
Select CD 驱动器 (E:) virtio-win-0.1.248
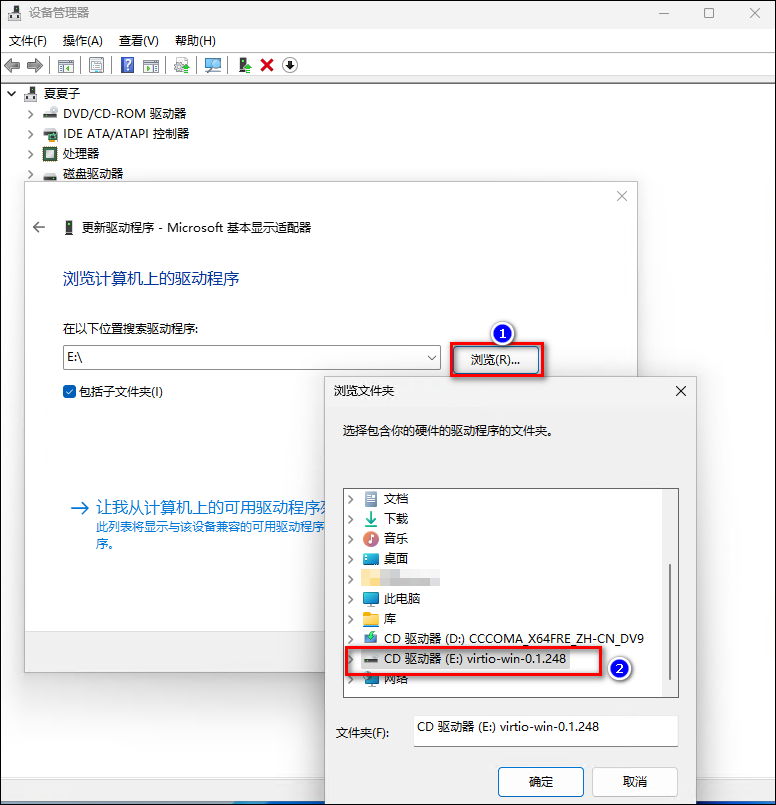pyautogui.click(x=475, y=659)
